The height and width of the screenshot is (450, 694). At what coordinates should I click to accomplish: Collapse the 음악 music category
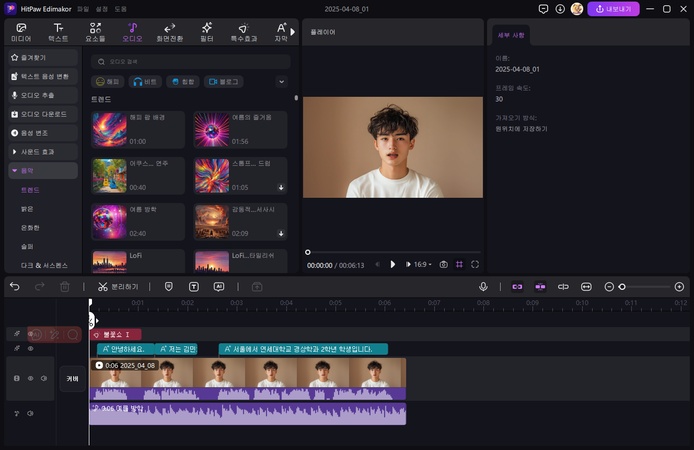click(43, 170)
